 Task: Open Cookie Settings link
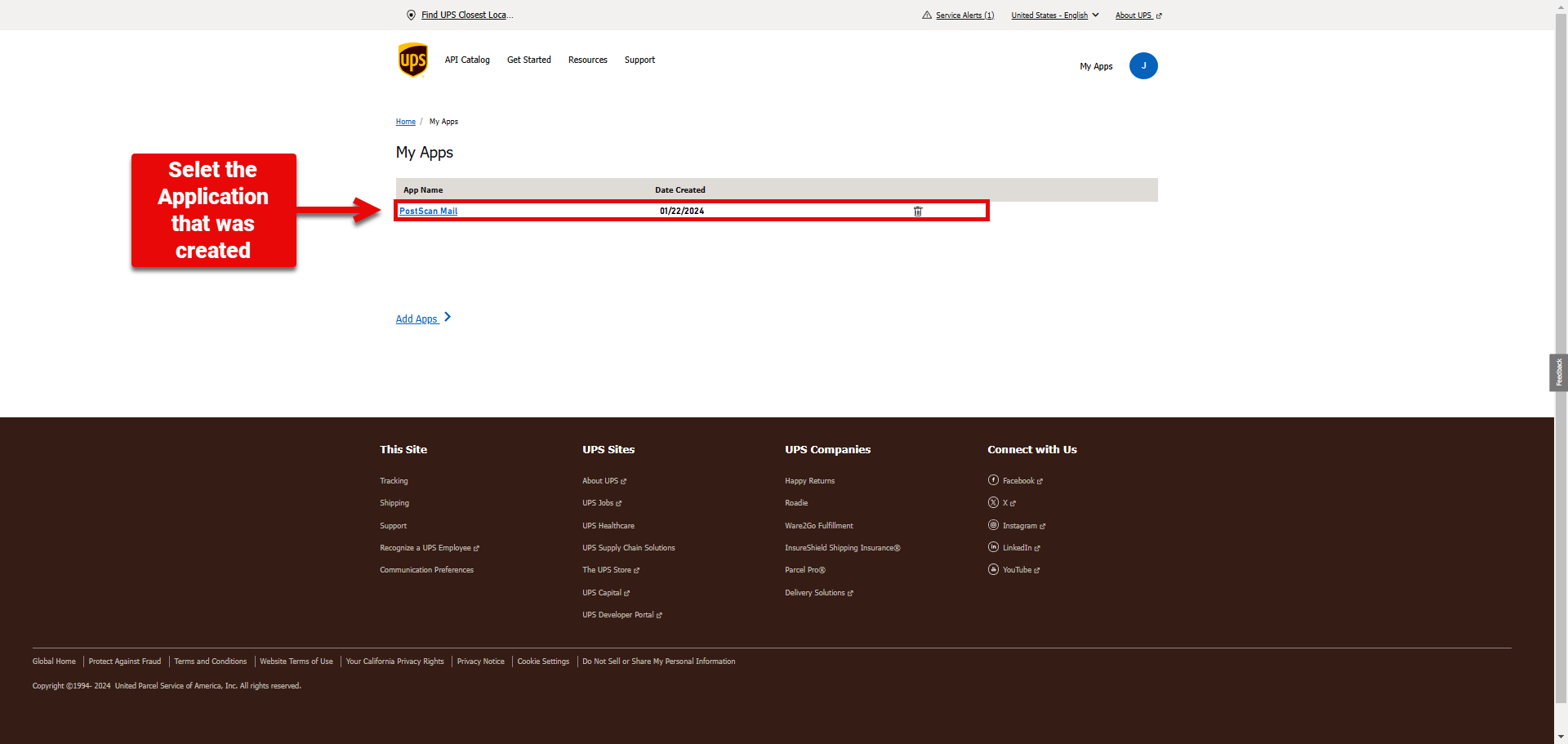tap(543, 662)
